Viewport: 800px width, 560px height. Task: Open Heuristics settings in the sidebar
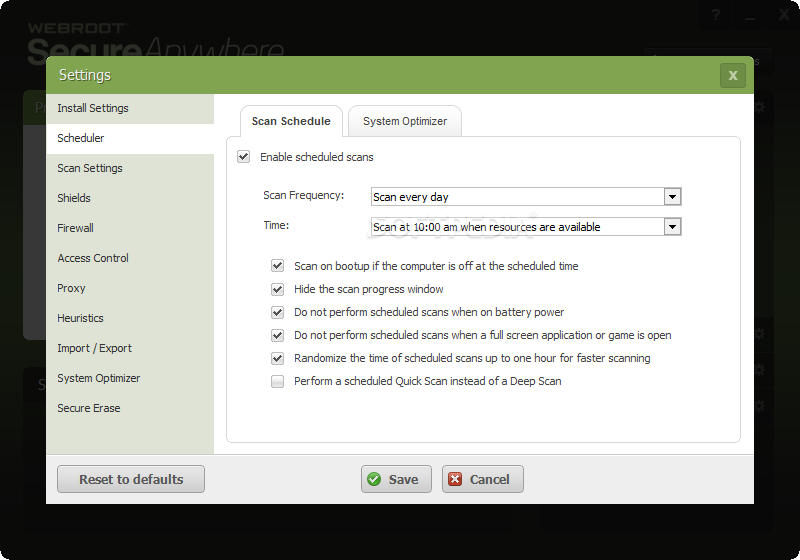130,318
